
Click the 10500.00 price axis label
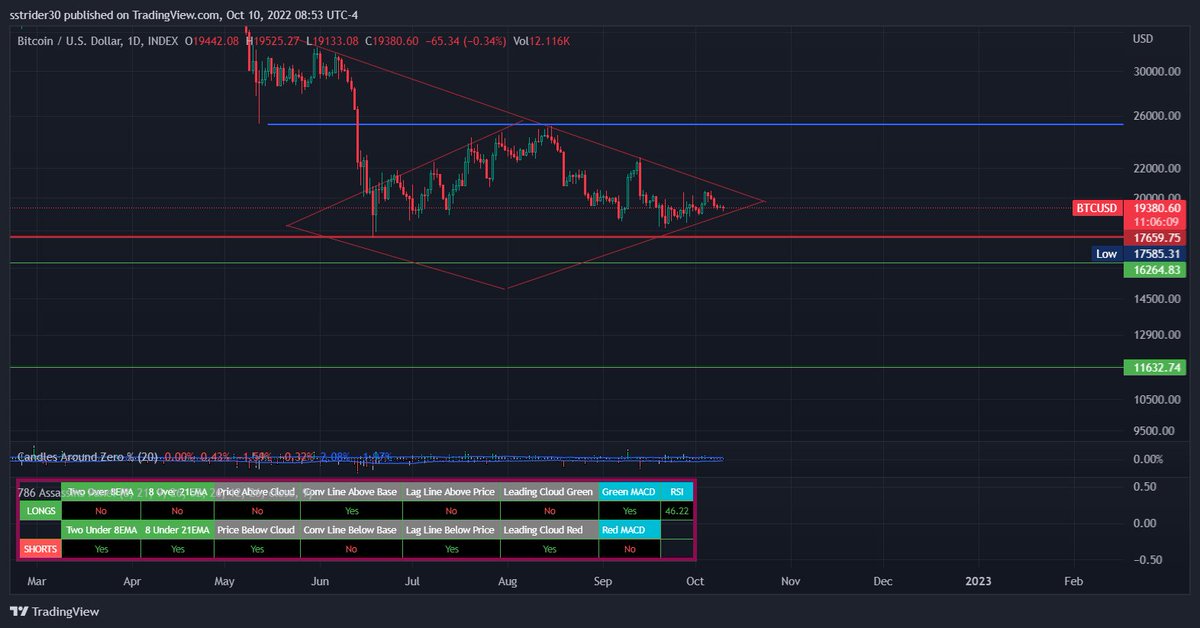1156,399
